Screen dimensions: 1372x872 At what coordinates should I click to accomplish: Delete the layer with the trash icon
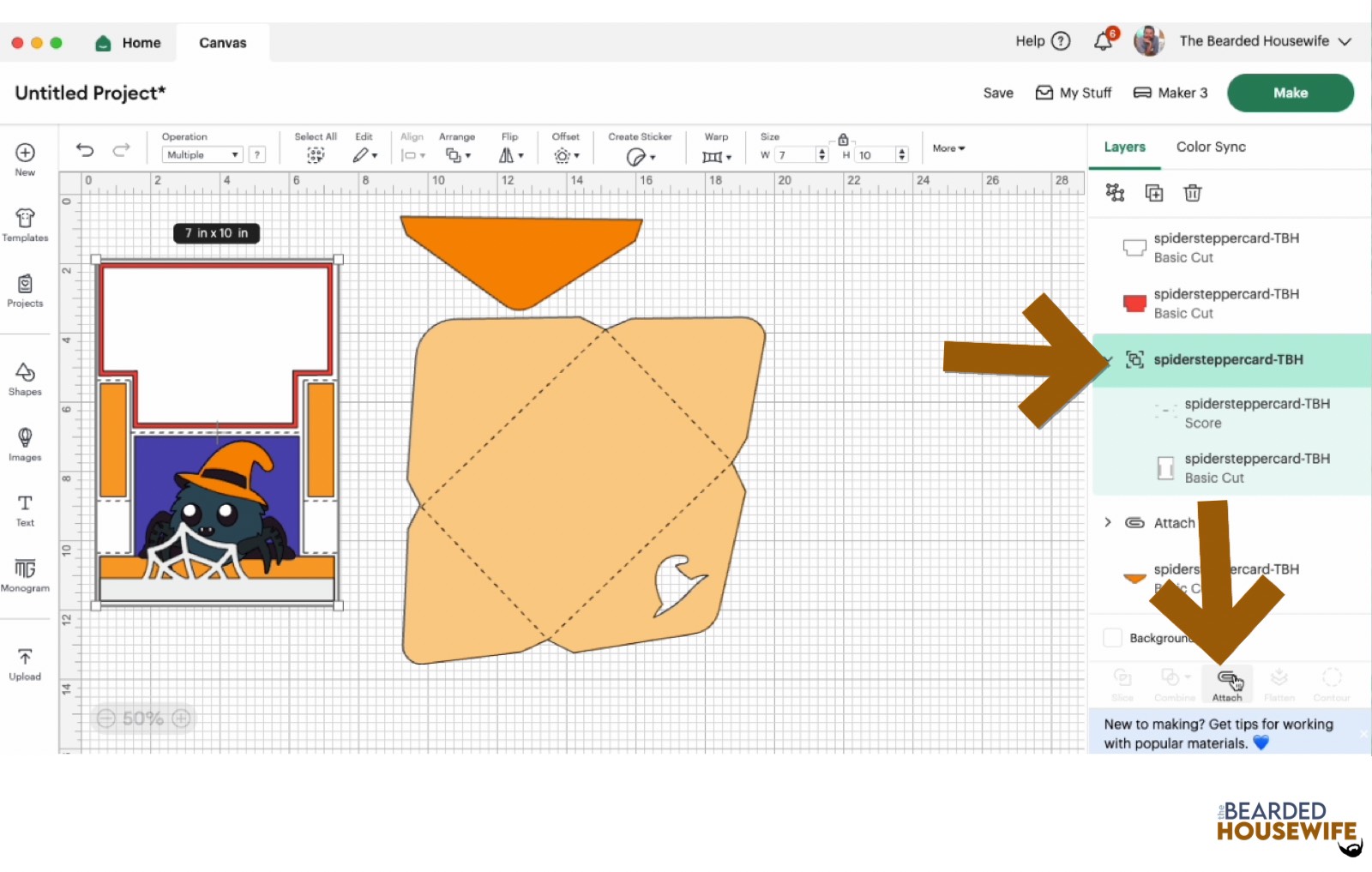click(1192, 193)
